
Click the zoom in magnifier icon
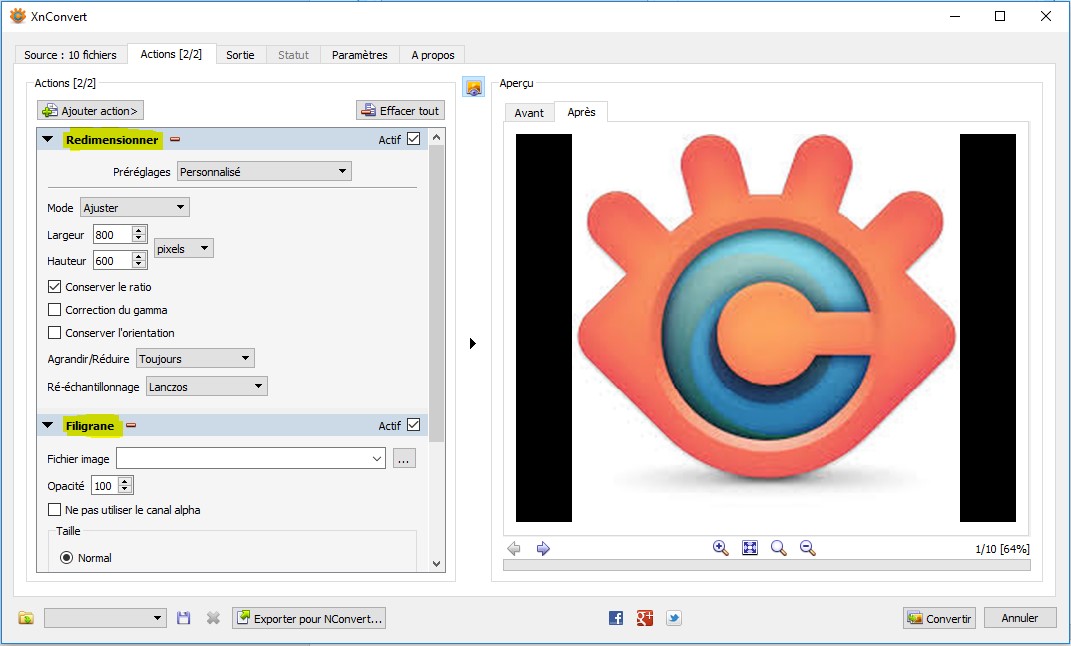tap(720, 548)
